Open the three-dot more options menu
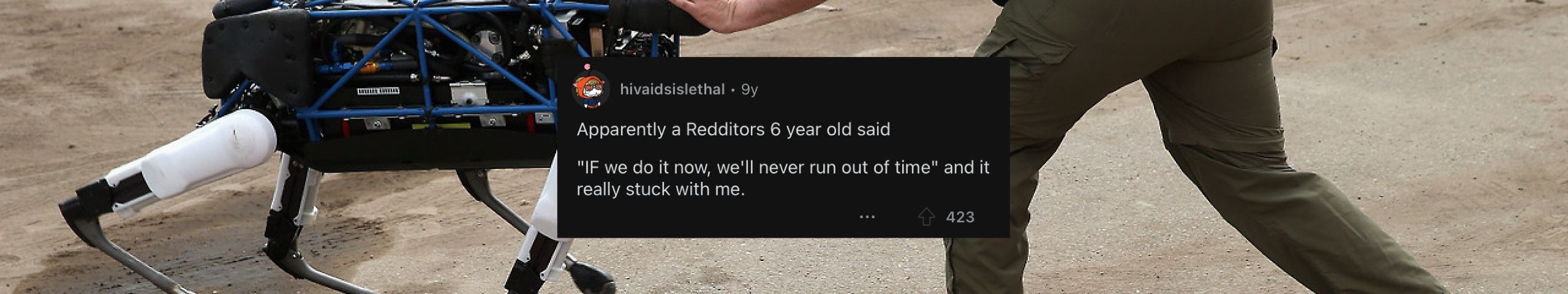This screenshot has width=1568, height=294. pos(867,217)
